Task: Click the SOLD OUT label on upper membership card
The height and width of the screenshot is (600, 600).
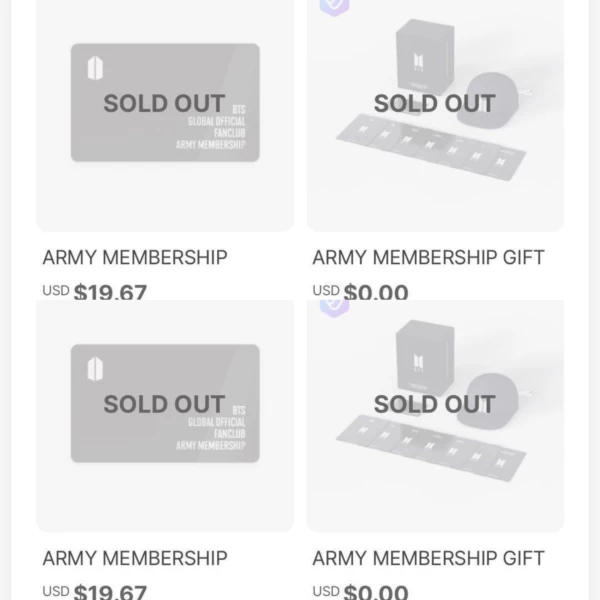Action: [x=164, y=103]
